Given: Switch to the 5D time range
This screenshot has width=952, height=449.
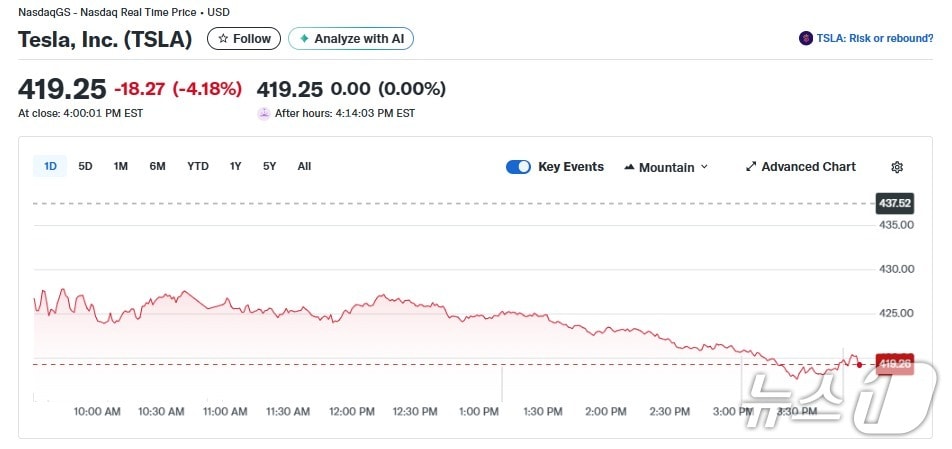Looking at the screenshot, I should tap(85, 166).
